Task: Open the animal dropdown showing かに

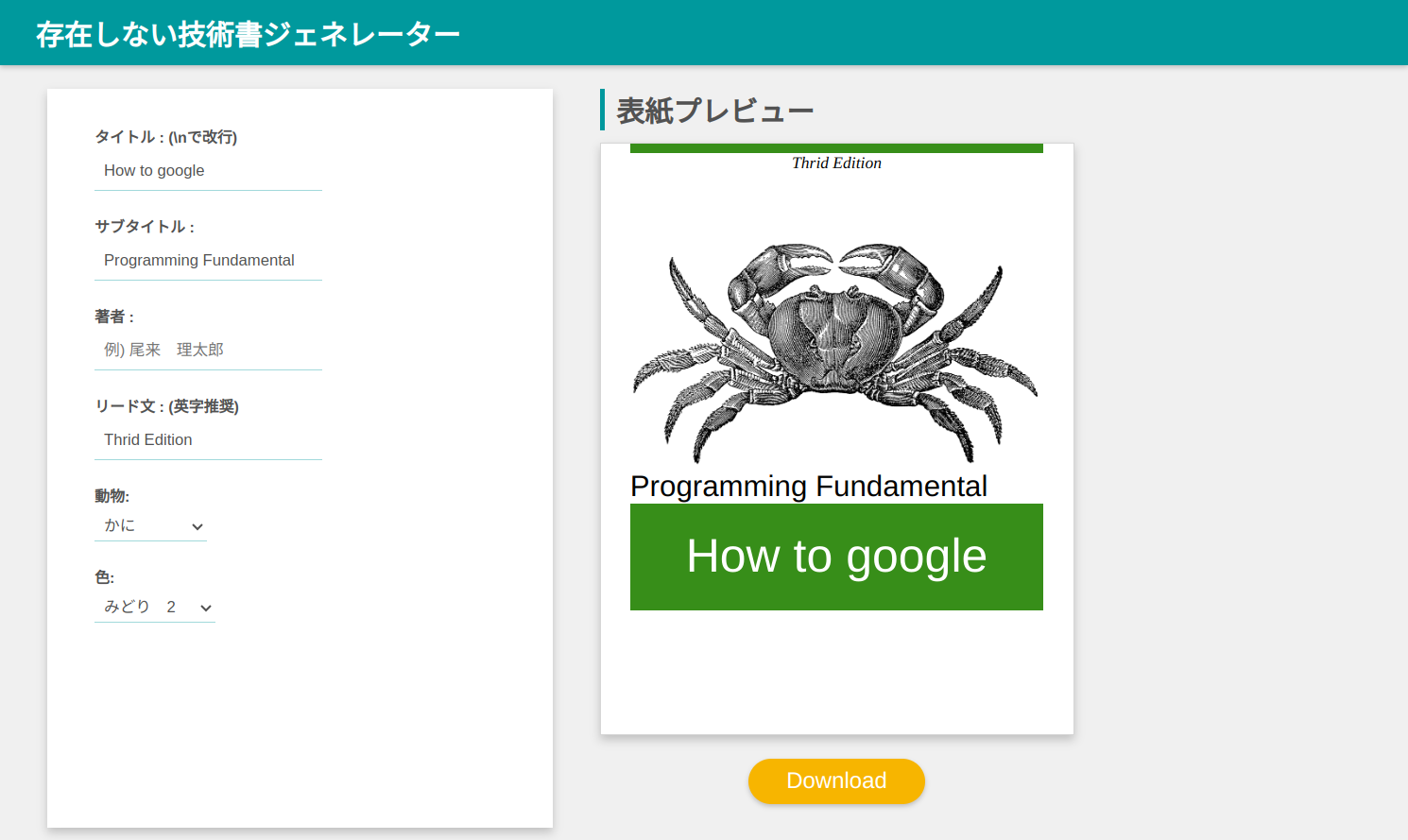Action: (150, 526)
